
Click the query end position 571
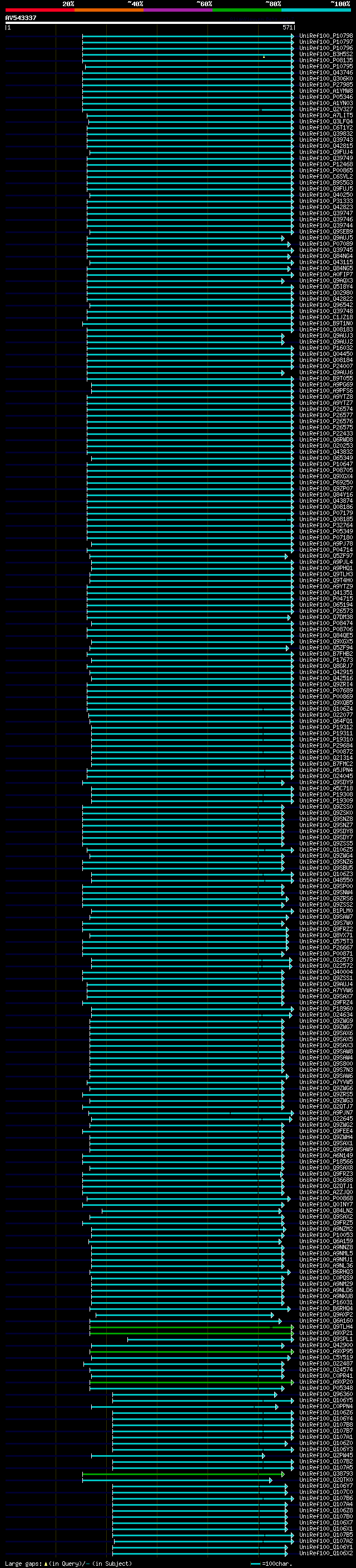[288, 27]
